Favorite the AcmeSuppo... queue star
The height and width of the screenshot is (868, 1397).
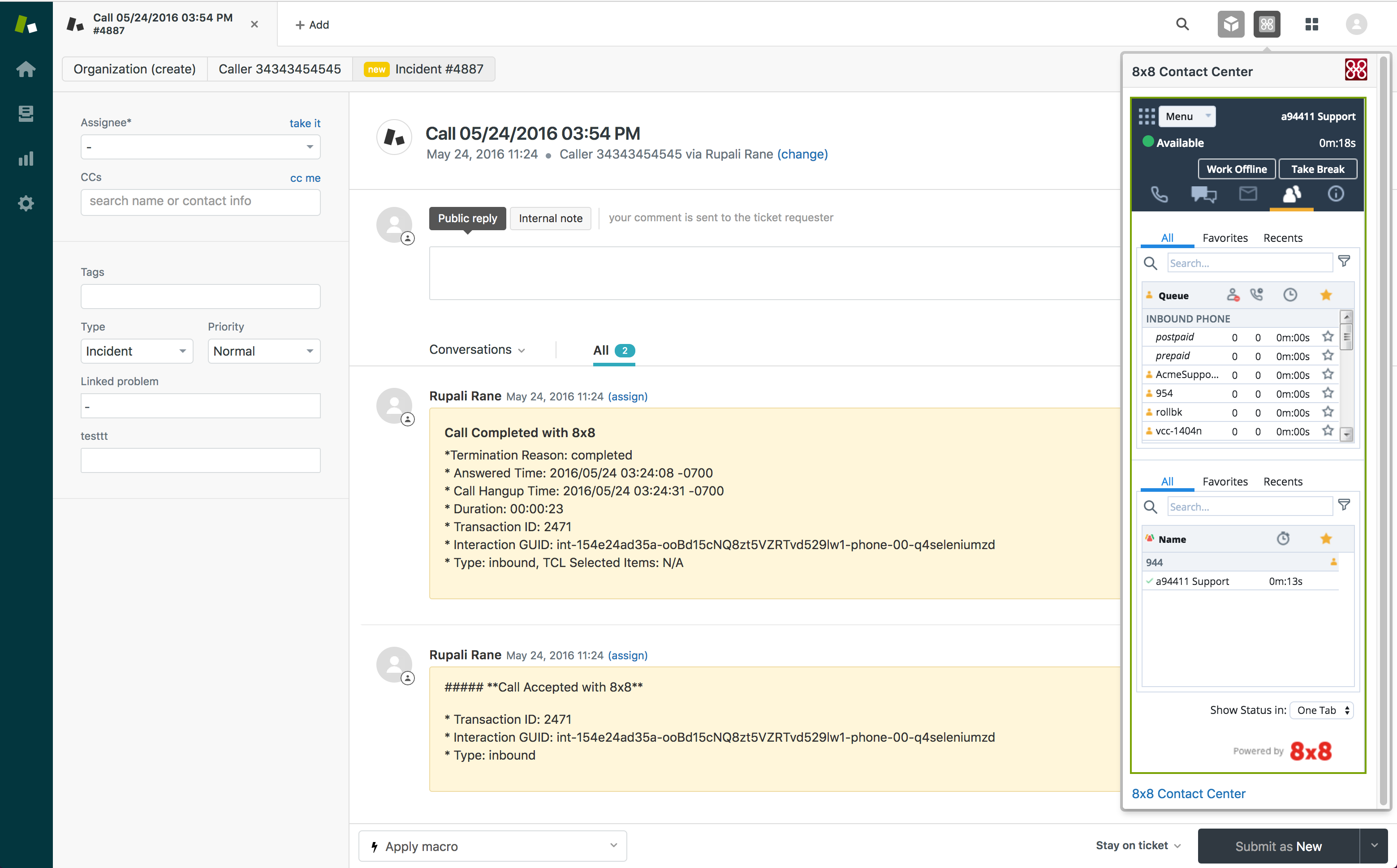(1328, 375)
